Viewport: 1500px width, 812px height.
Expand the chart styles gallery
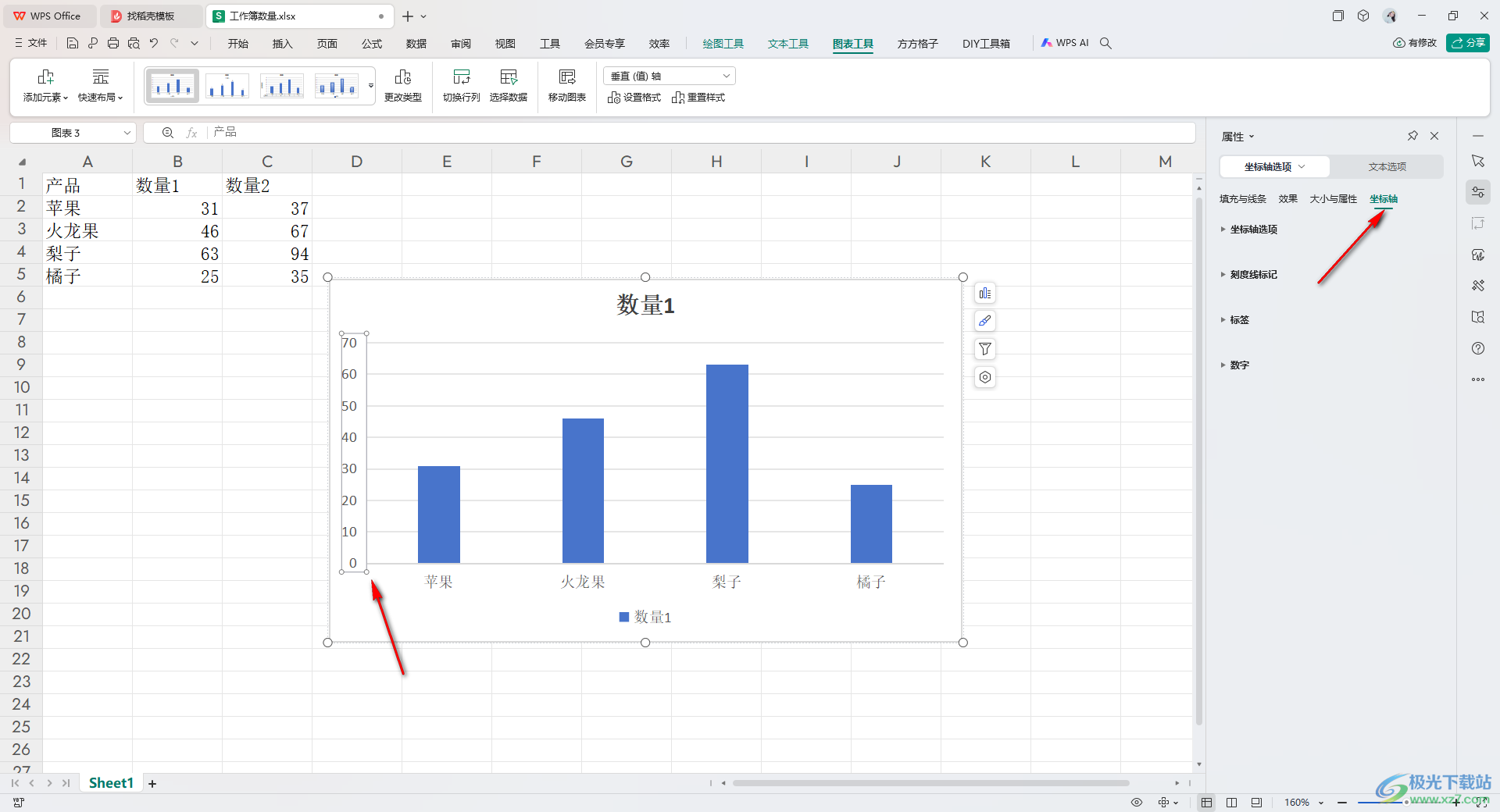coord(371,86)
